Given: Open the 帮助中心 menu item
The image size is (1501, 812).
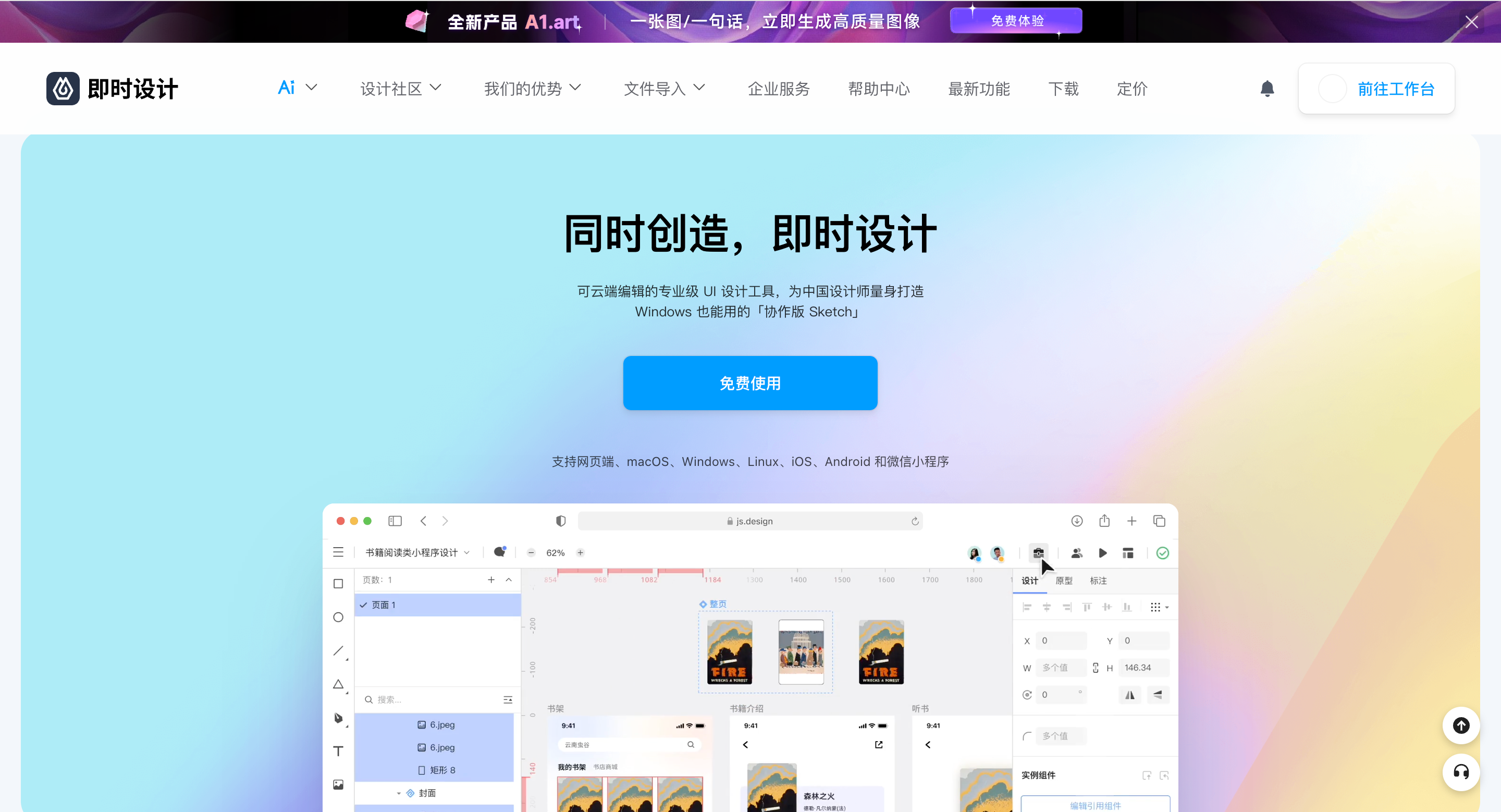Looking at the screenshot, I should [879, 89].
